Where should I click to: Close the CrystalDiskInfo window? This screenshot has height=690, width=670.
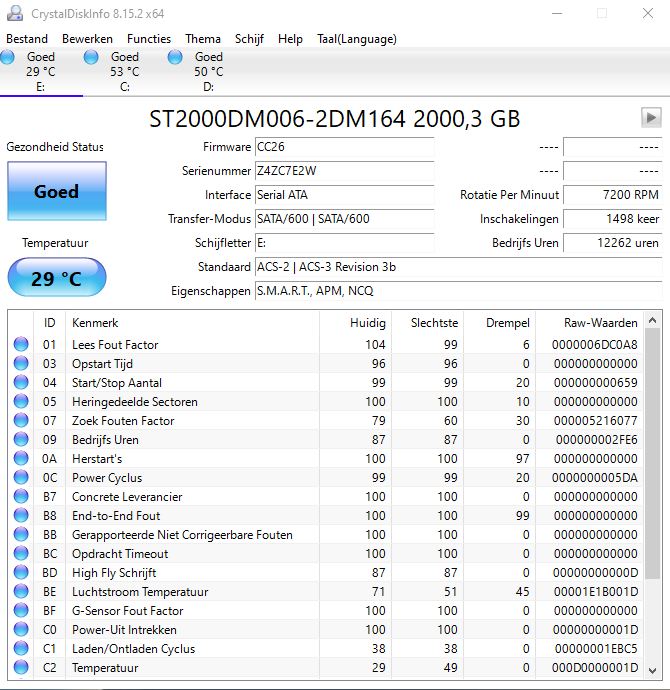click(x=648, y=13)
